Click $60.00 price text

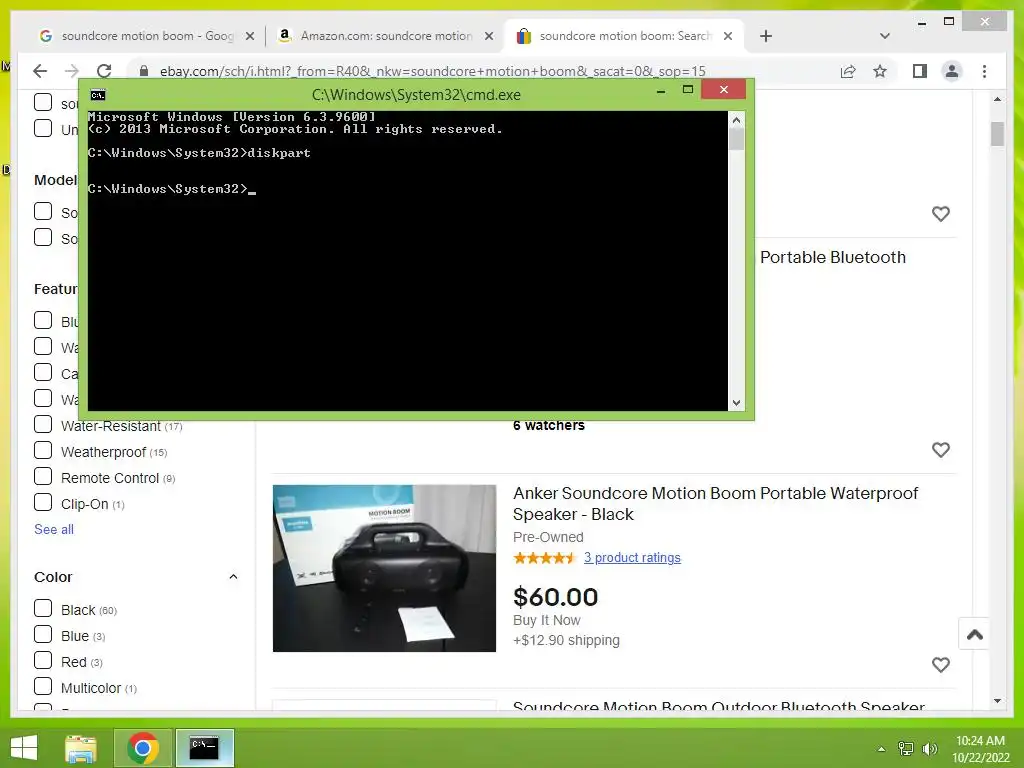click(555, 597)
